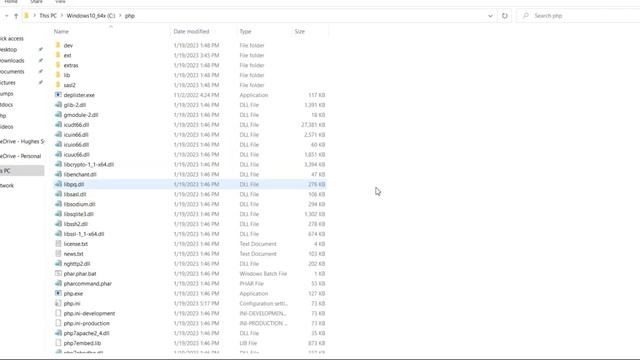Select the pharcommand.phar file name
The height and width of the screenshot is (360, 640).
coord(88,284)
